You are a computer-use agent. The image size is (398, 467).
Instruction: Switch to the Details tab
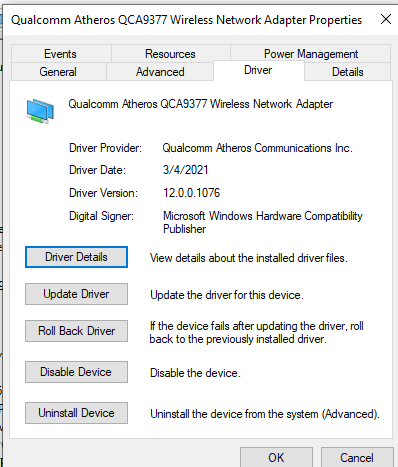coord(348,72)
